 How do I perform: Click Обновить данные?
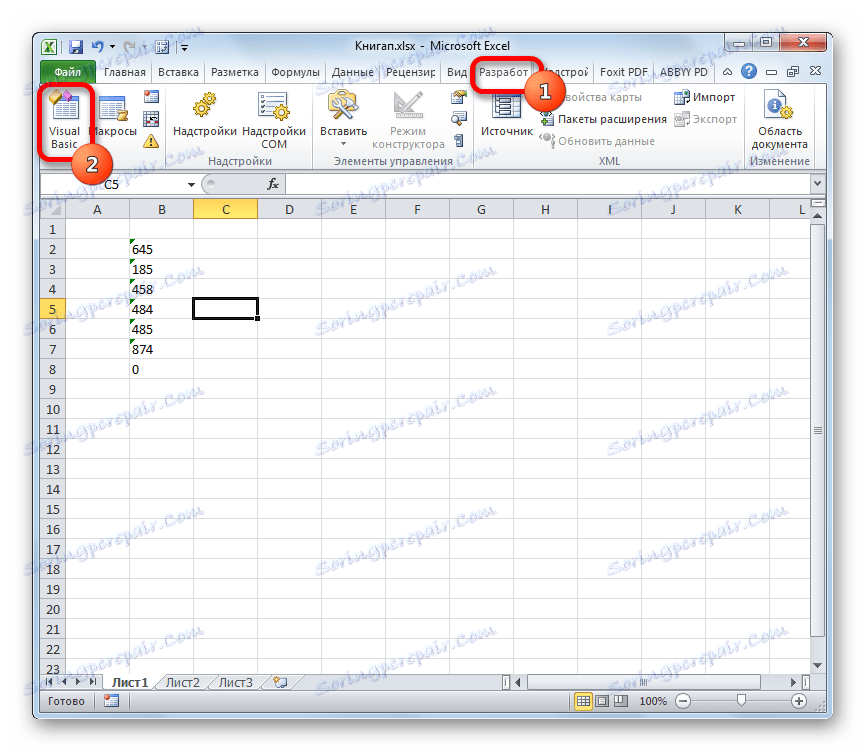pyautogui.click(x=598, y=141)
